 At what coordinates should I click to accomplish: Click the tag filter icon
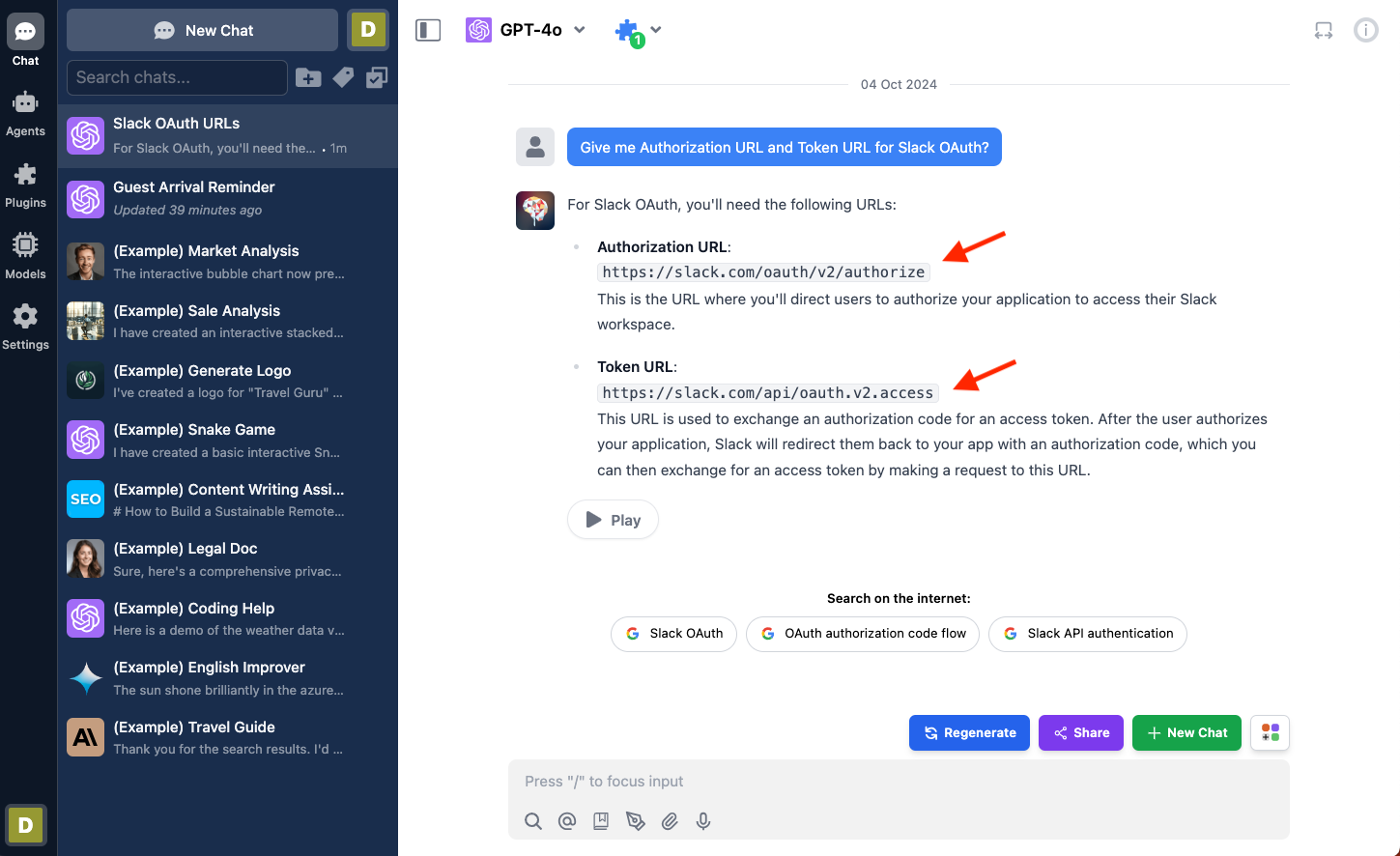pos(343,77)
